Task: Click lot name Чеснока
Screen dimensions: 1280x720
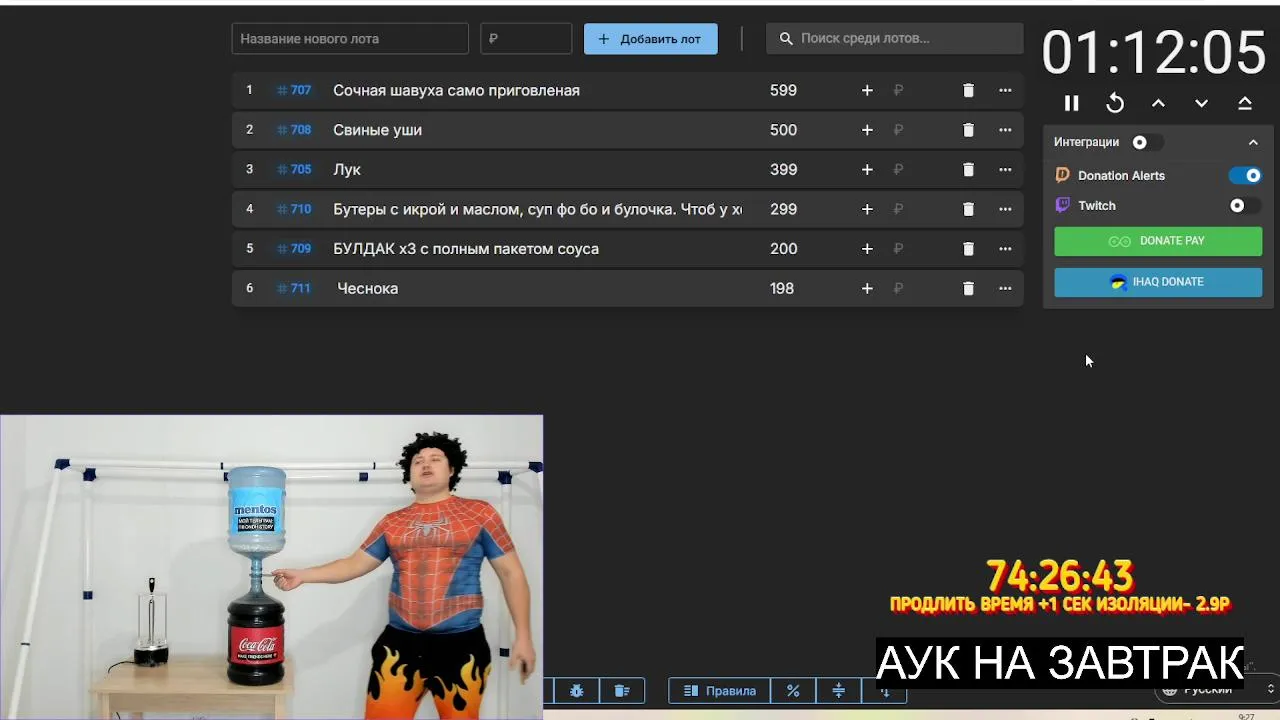Action: pos(367,288)
